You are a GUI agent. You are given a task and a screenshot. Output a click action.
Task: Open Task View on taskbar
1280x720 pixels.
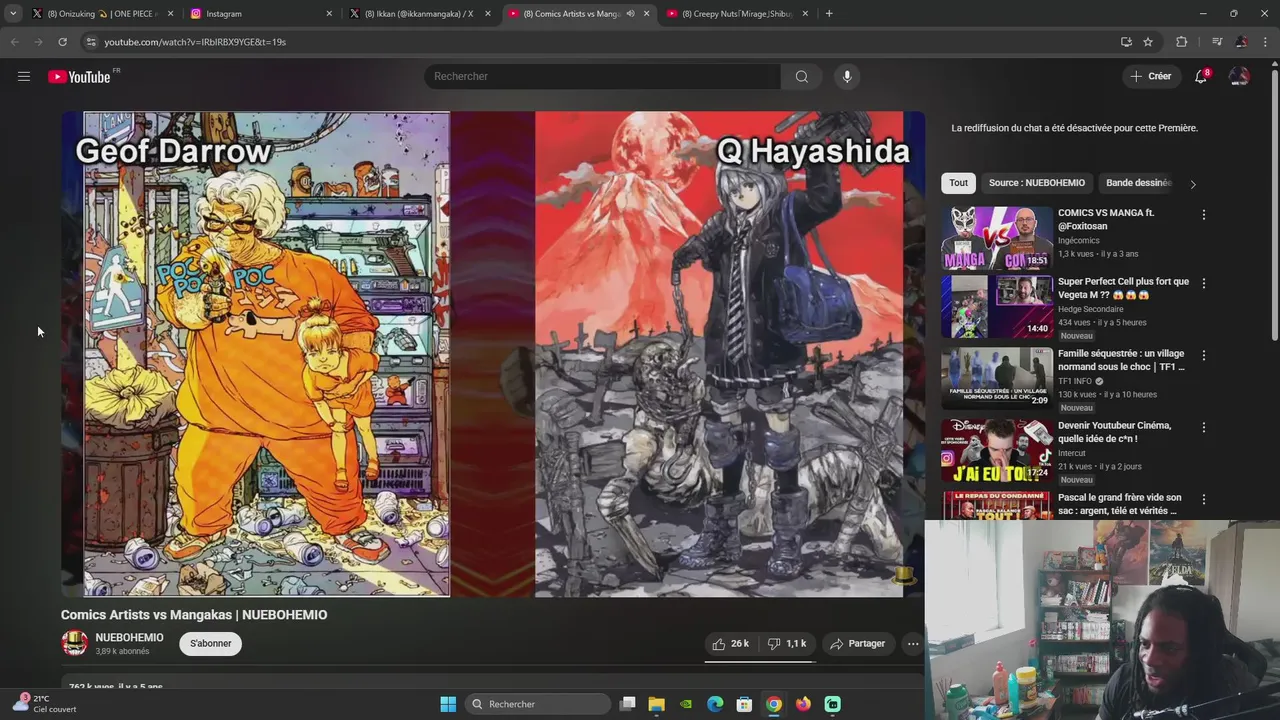pos(627,704)
